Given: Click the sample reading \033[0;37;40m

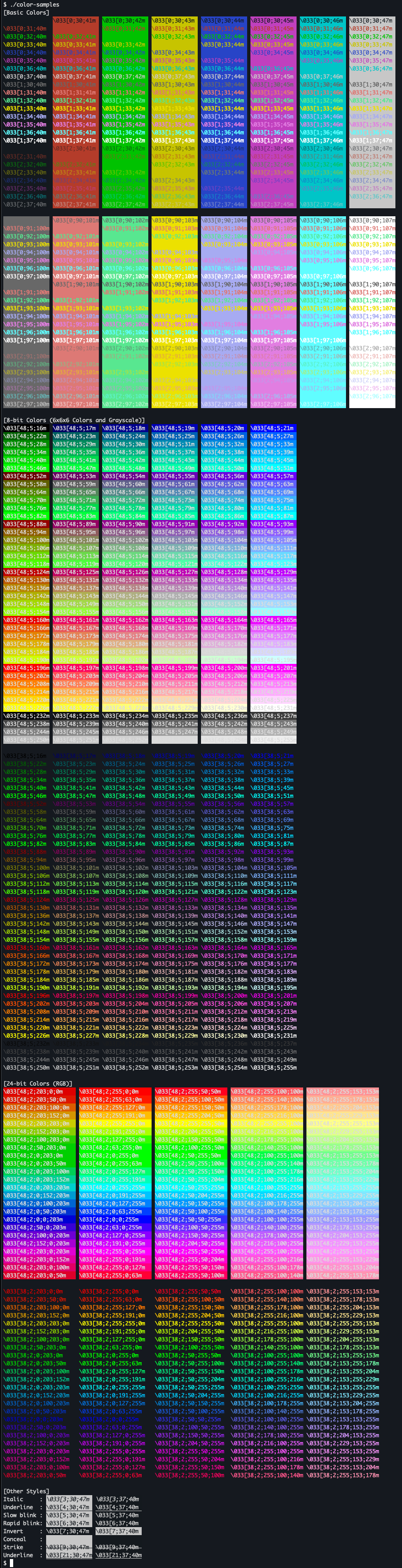Looking at the screenshot, I should click(24, 76).
